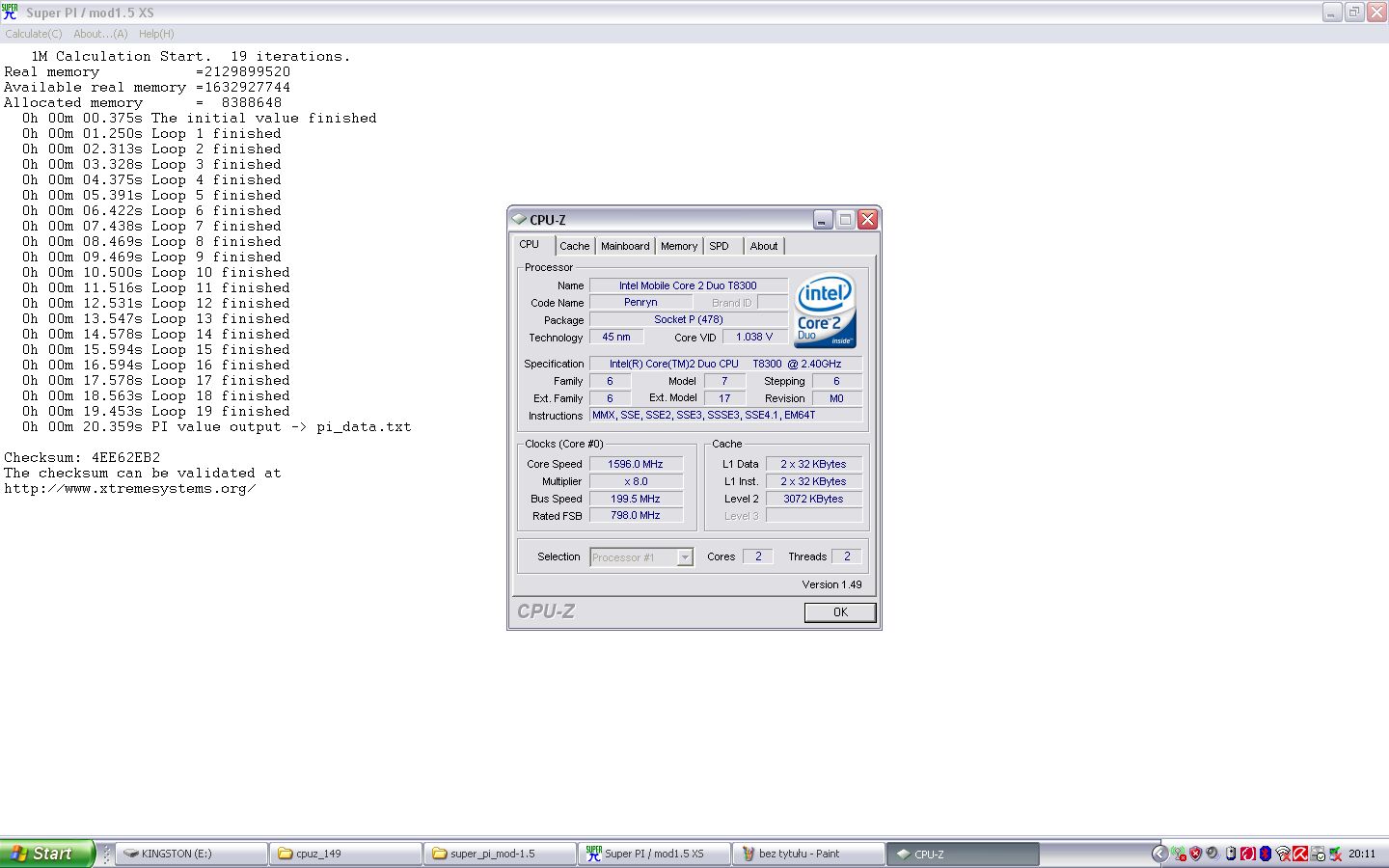The height and width of the screenshot is (868, 1389).
Task: Click the Level 2 cache value 3072 KBytes
Action: click(x=813, y=499)
